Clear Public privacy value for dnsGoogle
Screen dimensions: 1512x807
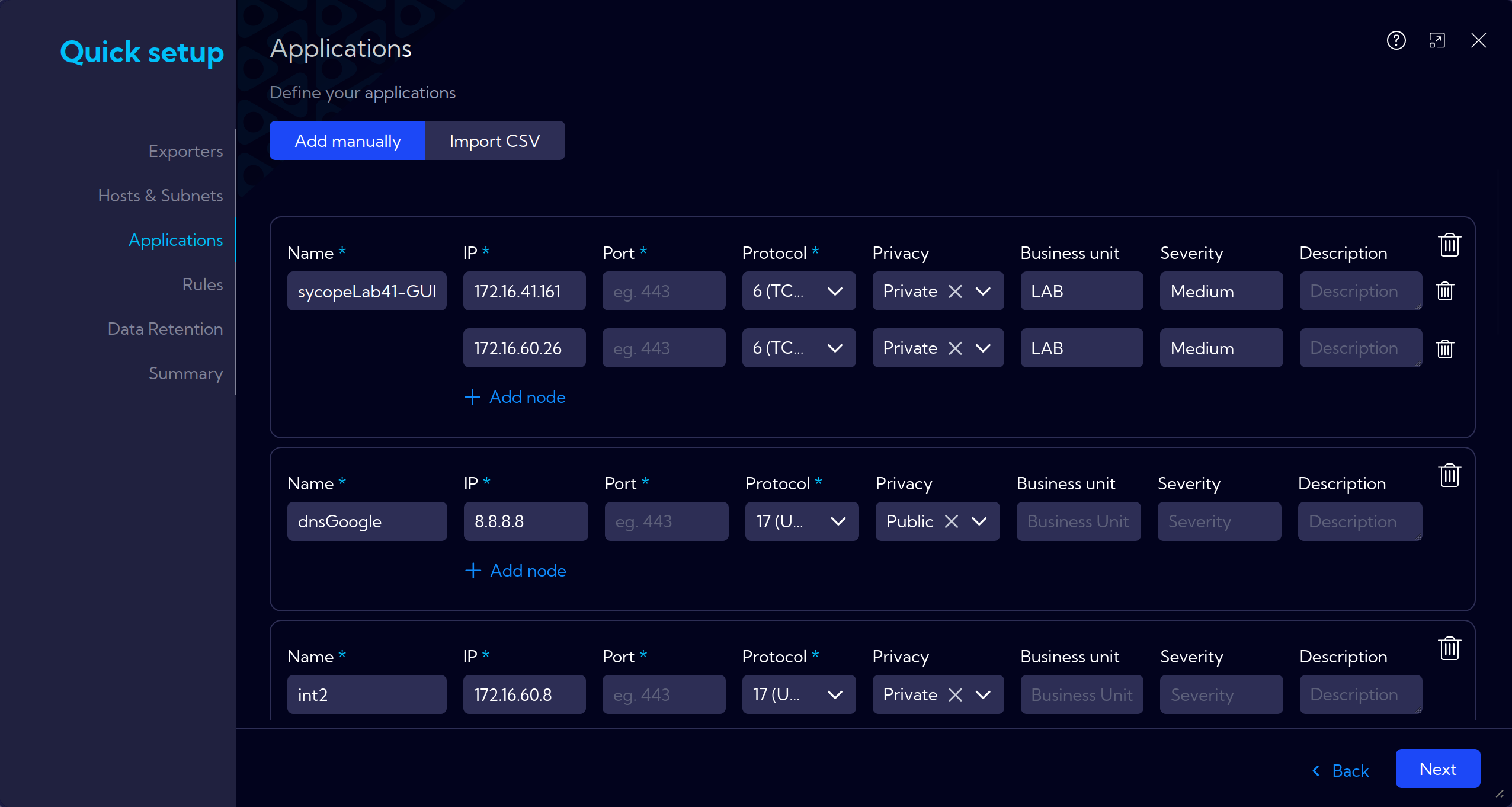tap(952, 521)
